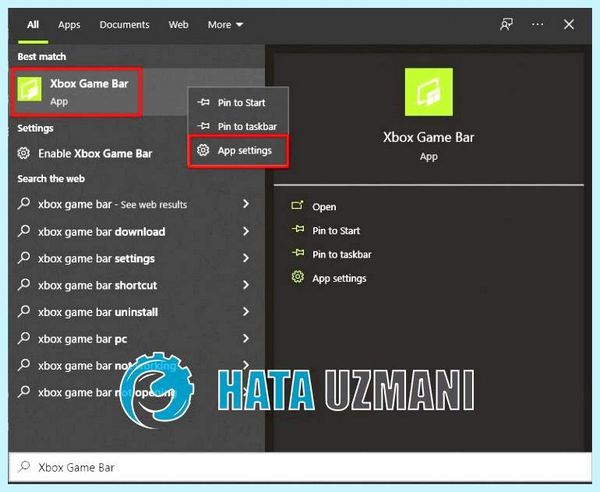Choose App settings in context menu
Screen dimensions: 600x492
click(x=238, y=150)
